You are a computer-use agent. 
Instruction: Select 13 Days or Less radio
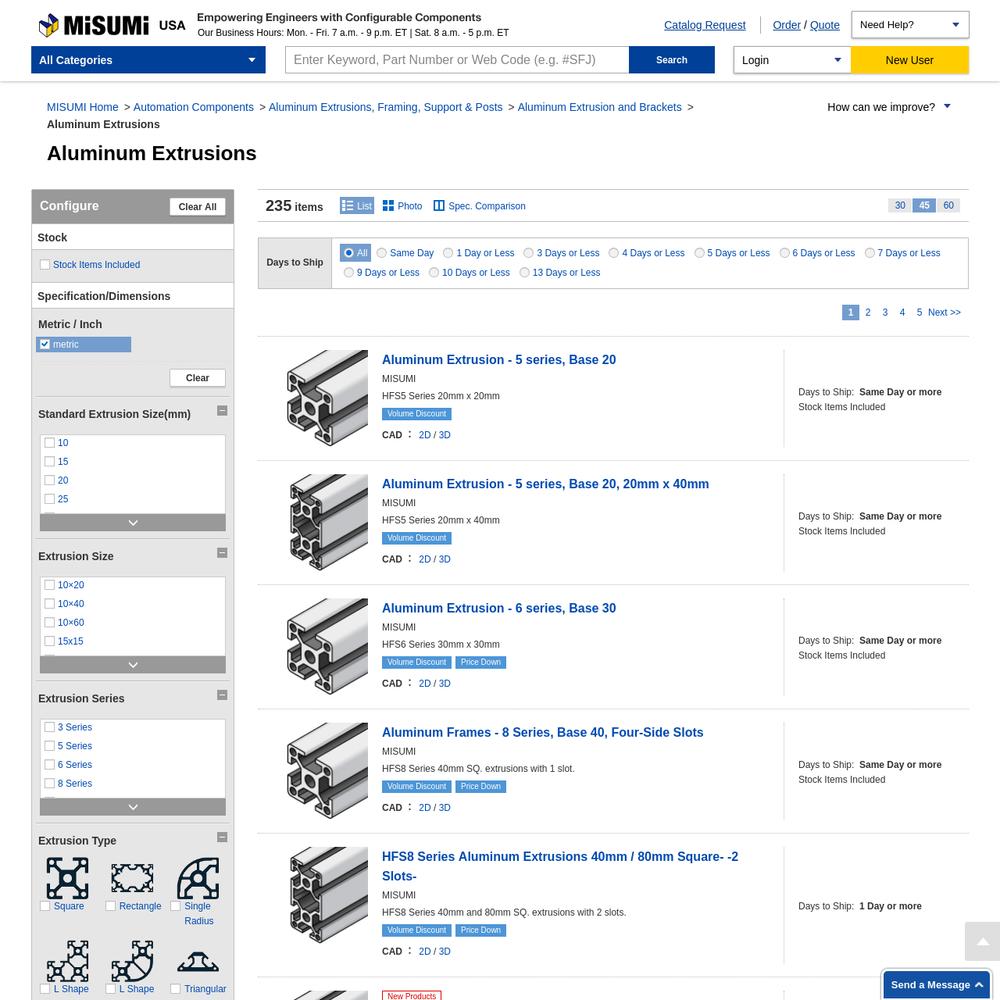tap(524, 273)
